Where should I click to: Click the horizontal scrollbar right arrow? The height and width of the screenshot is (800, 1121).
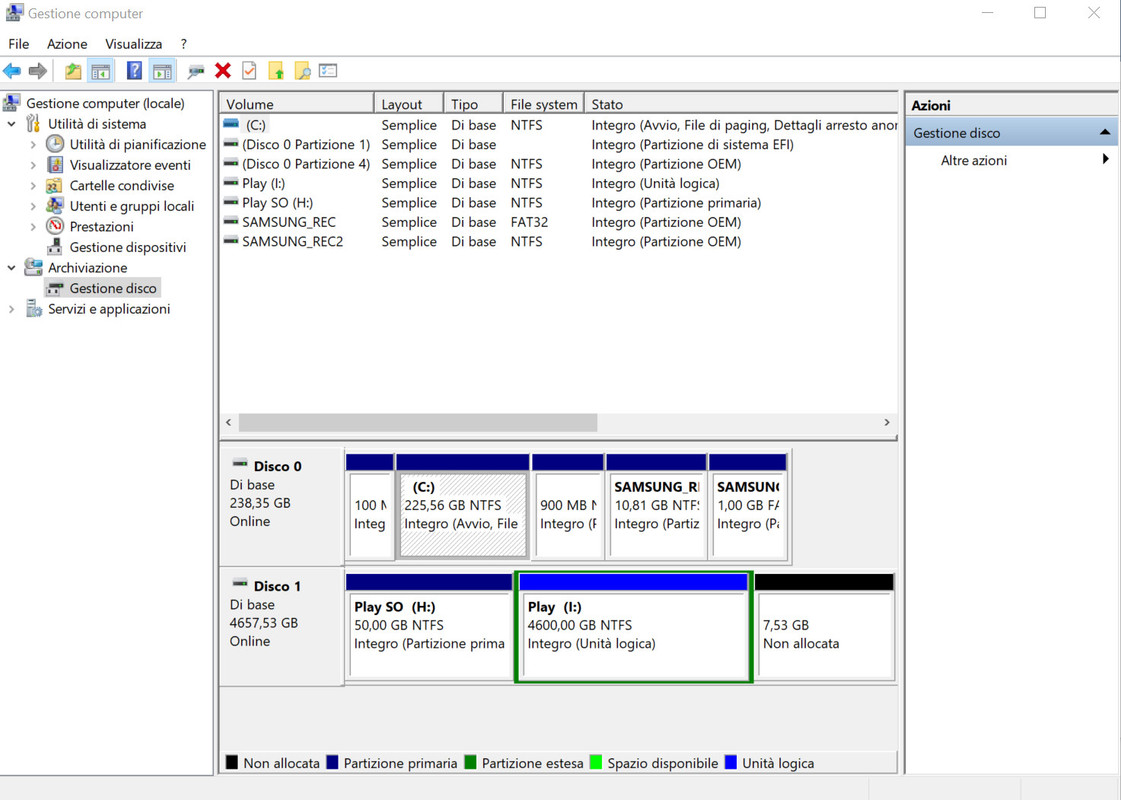tap(887, 423)
